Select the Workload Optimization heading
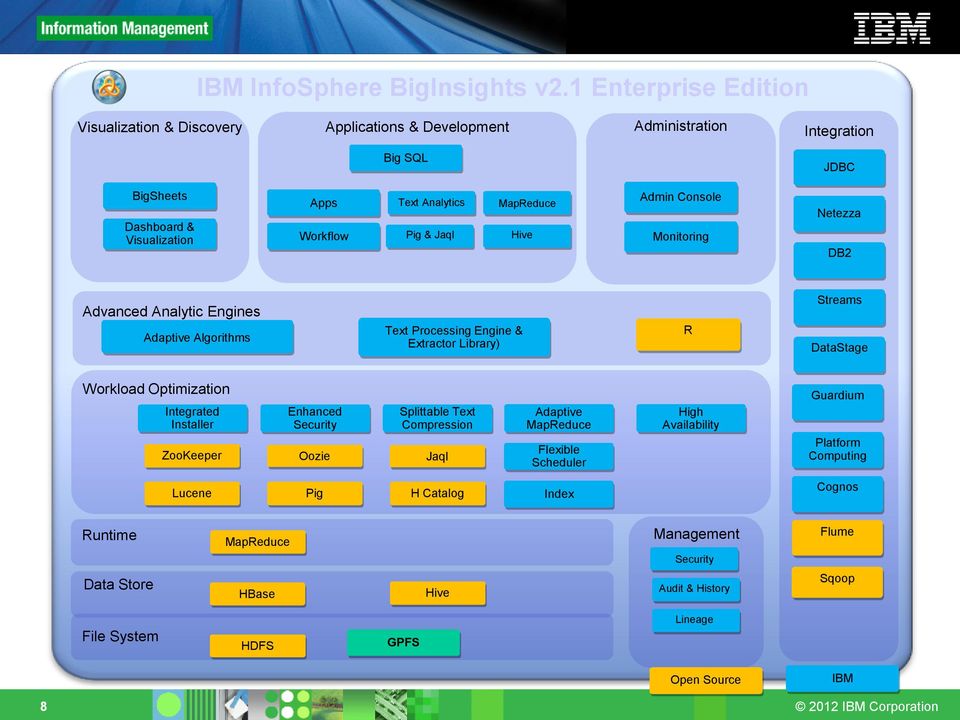This screenshot has width=960, height=720. [x=156, y=389]
